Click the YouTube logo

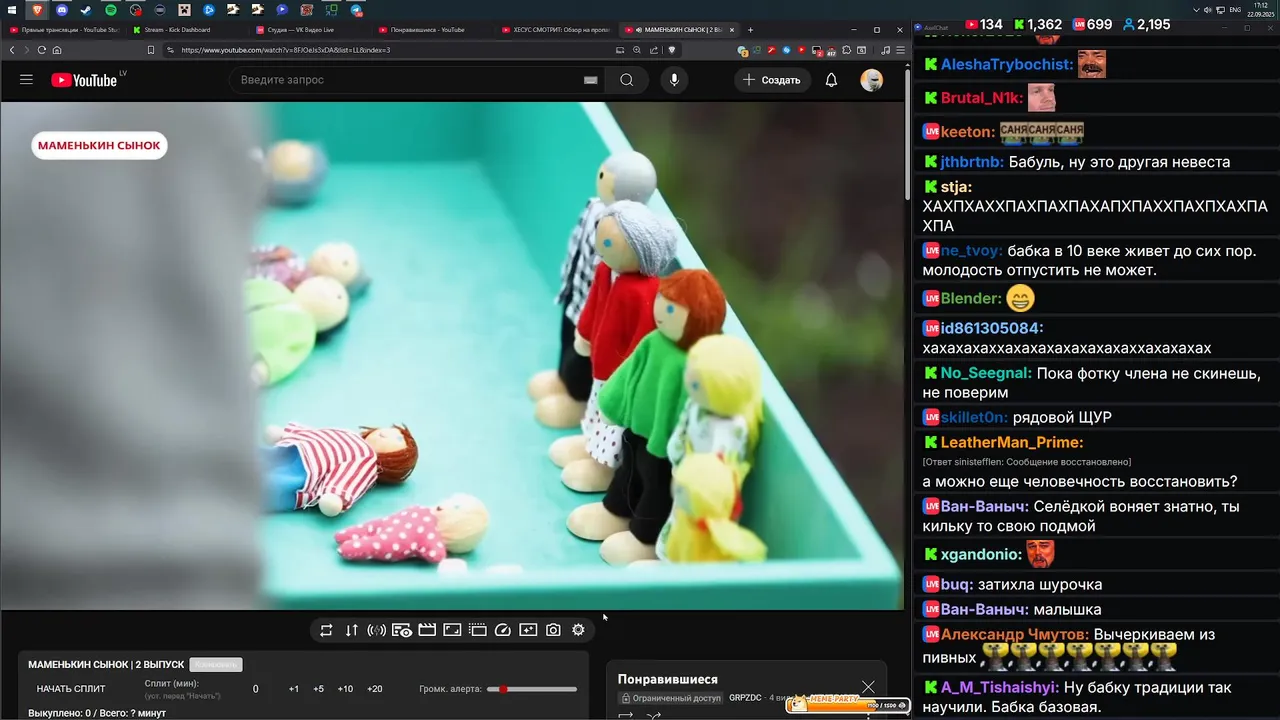pos(84,80)
